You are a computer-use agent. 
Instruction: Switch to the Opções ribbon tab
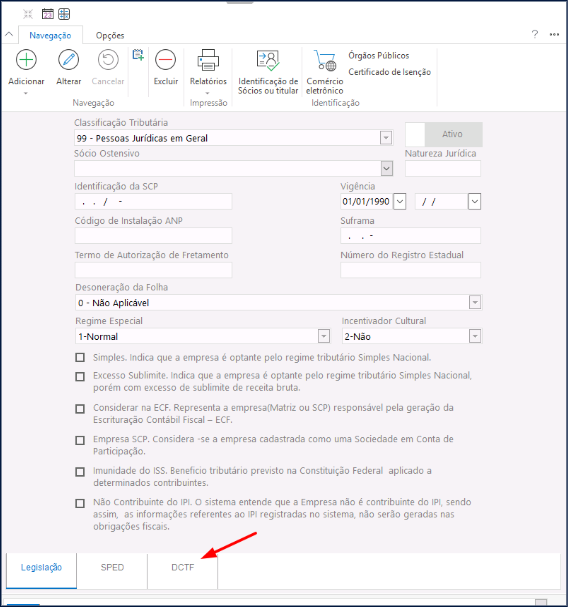(x=110, y=36)
